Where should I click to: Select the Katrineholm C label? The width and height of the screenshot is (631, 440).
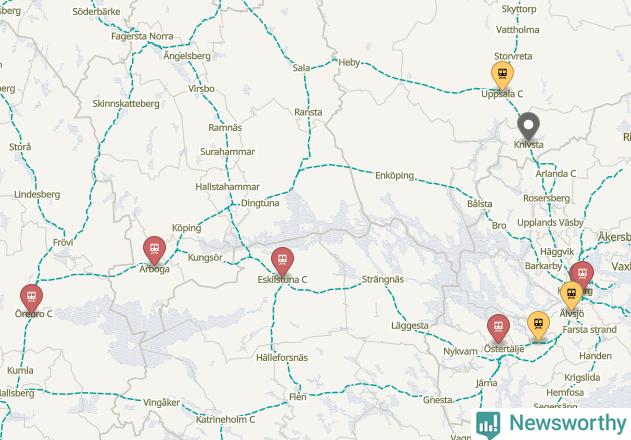[225, 419]
